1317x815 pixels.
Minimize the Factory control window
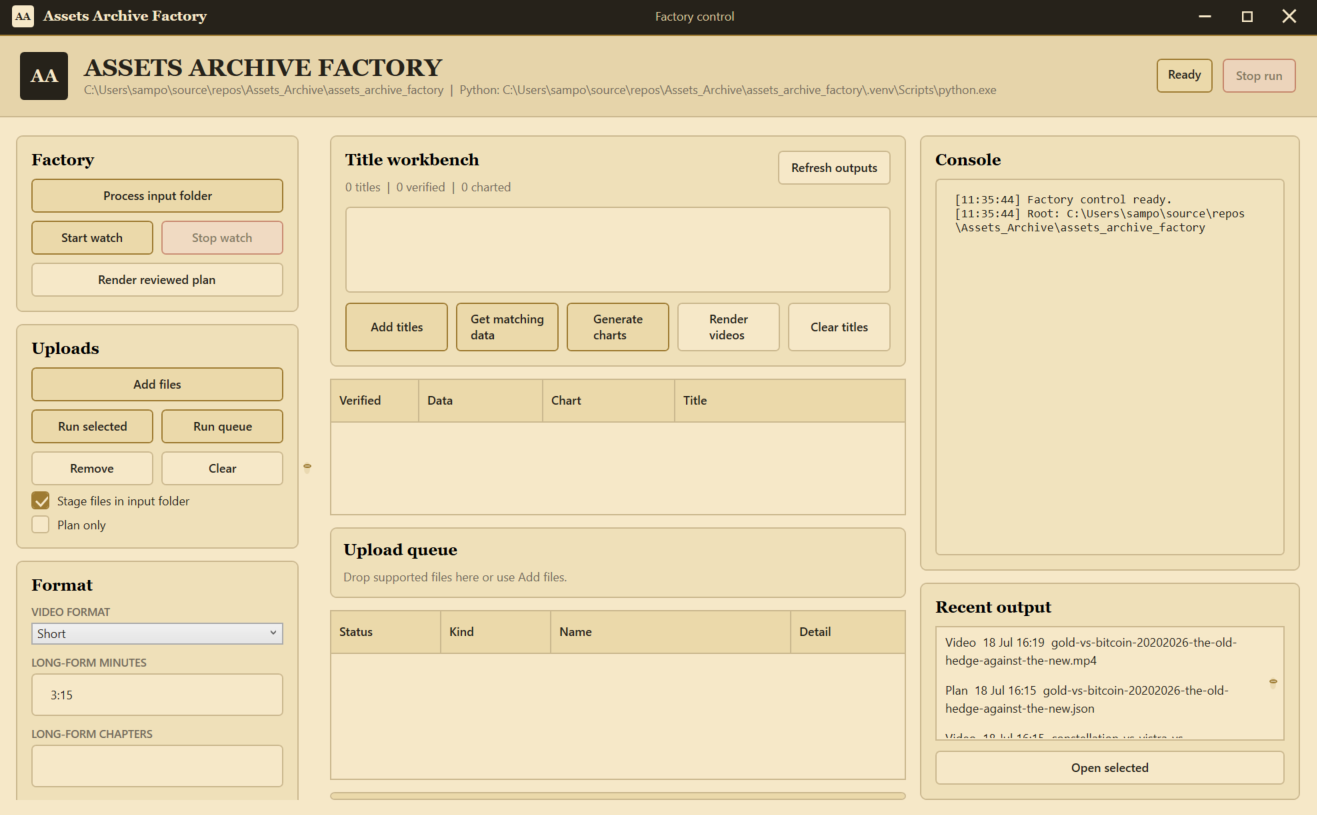pos(1205,16)
